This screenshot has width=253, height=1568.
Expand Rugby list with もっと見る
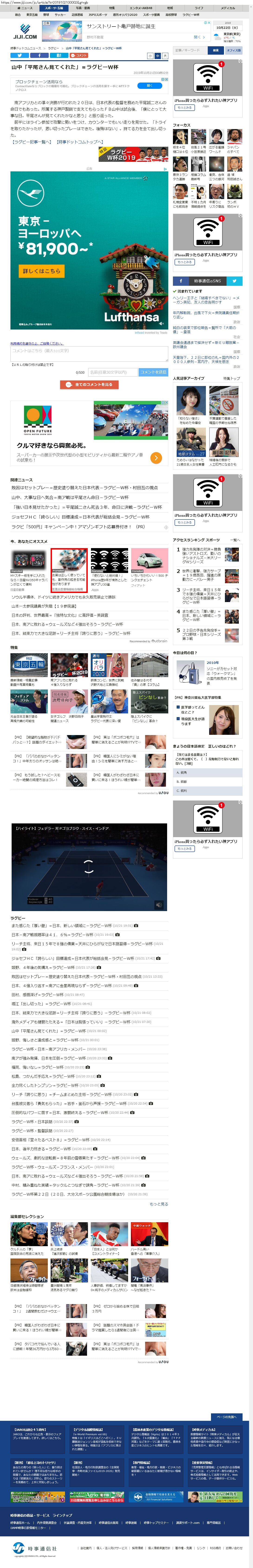pos(159,1204)
